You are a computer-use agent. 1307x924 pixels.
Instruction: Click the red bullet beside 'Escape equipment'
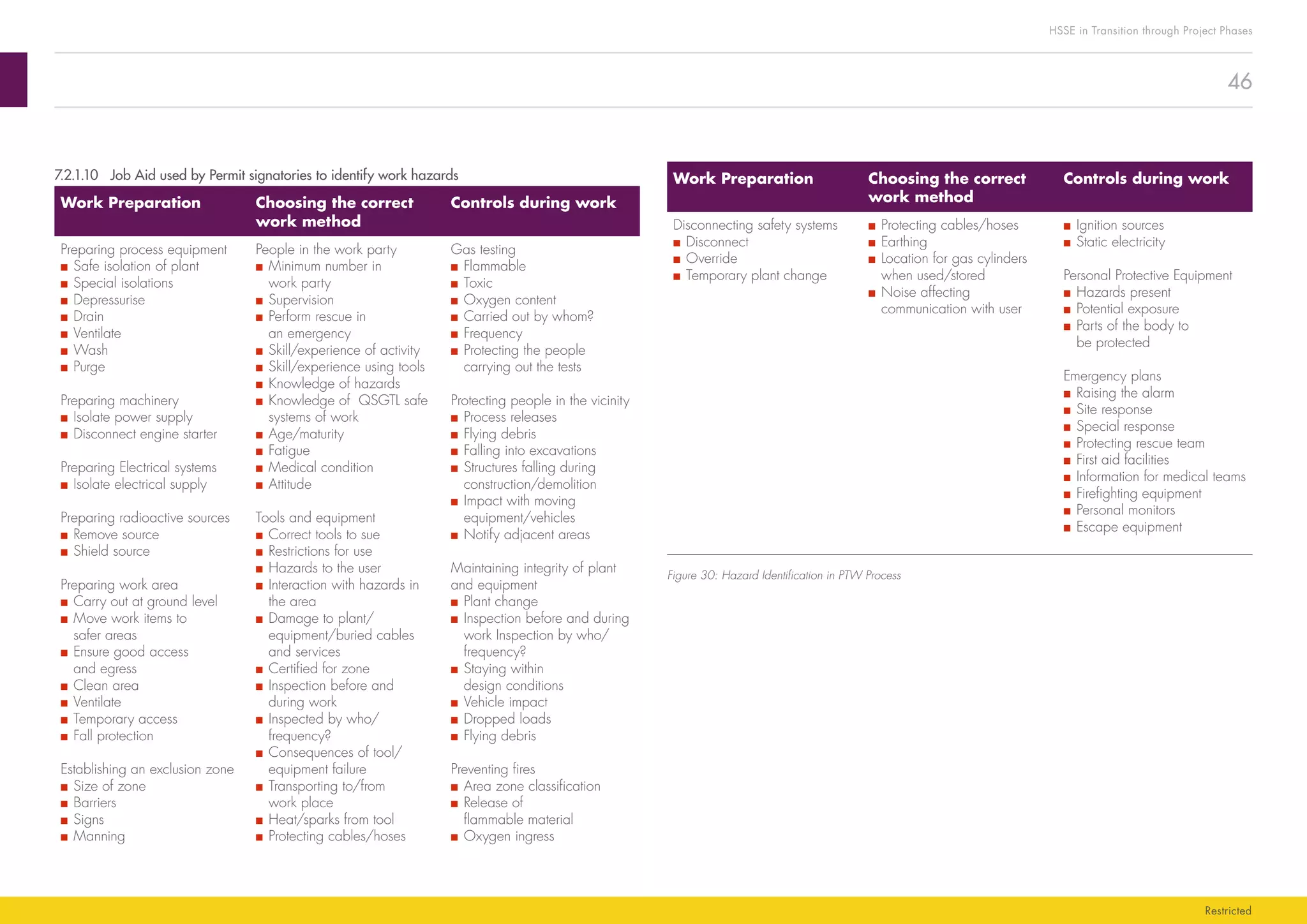[1067, 528]
